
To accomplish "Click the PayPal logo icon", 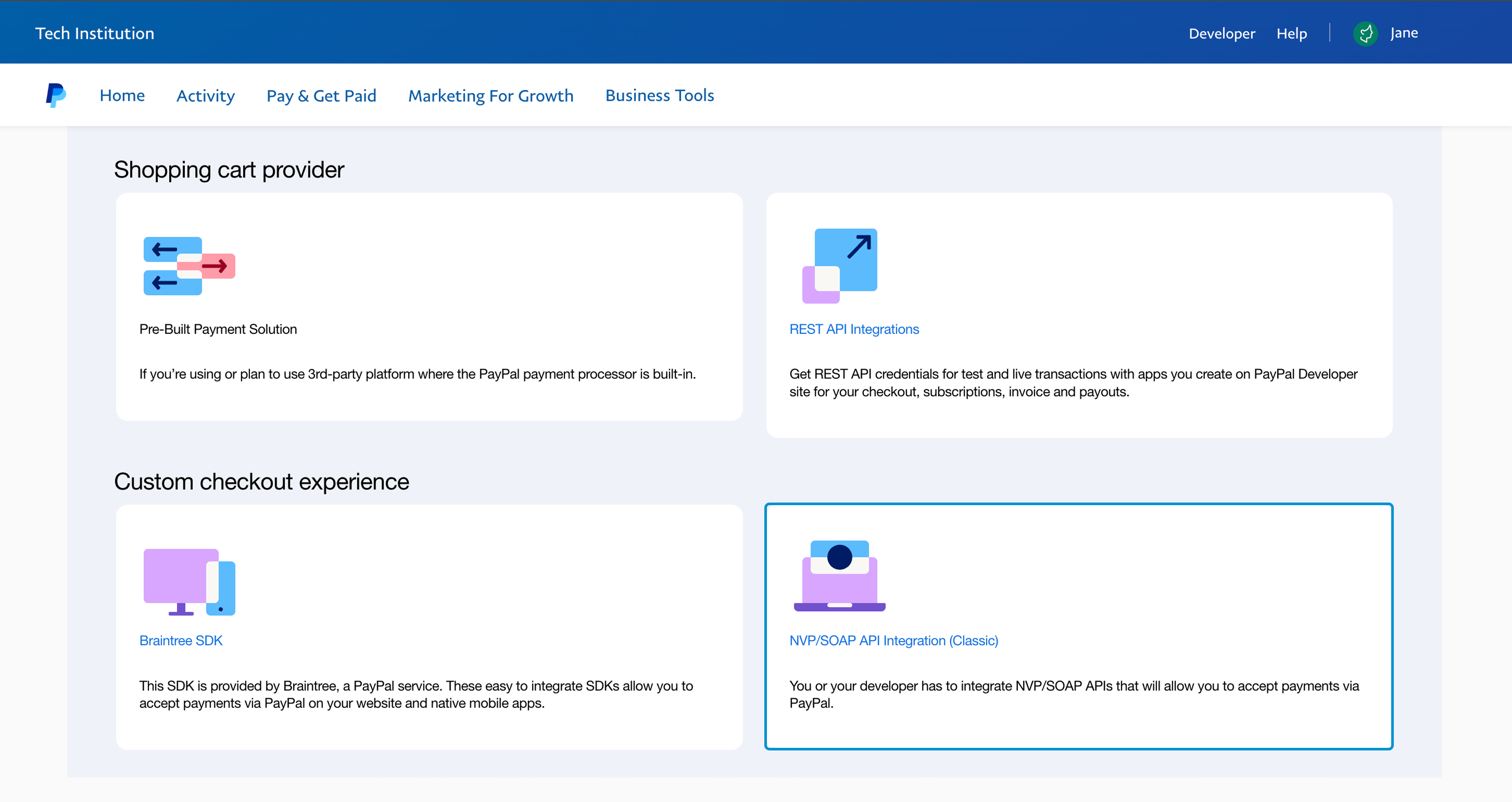I will [x=56, y=95].
